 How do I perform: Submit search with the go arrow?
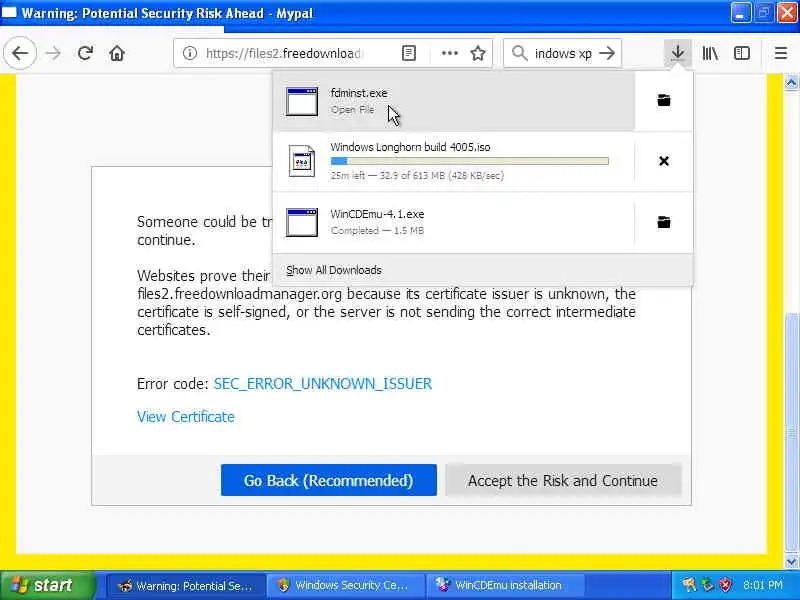pos(607,53)
